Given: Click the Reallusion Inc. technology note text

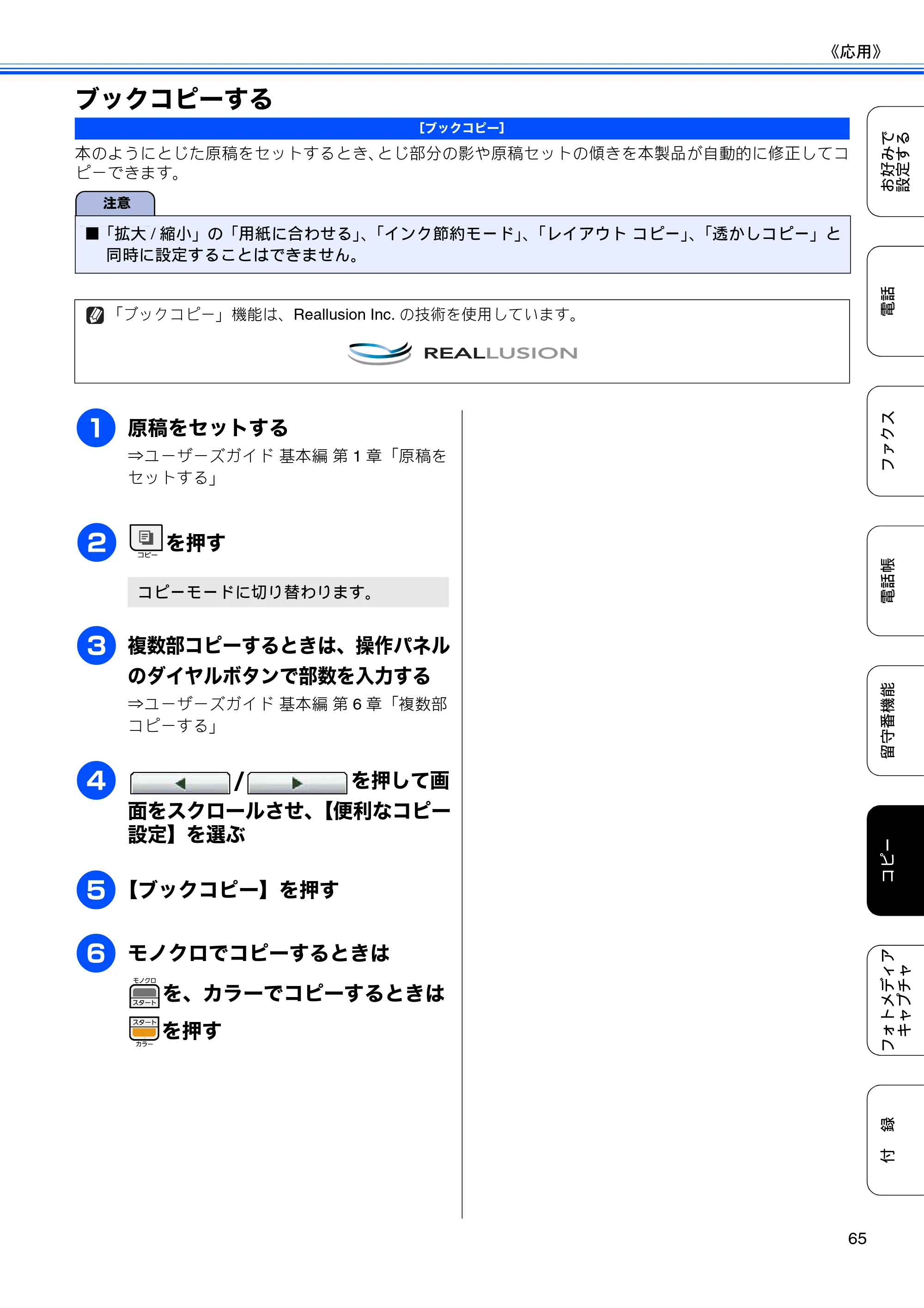Looking at the screenshot, I should coord(345,315).
